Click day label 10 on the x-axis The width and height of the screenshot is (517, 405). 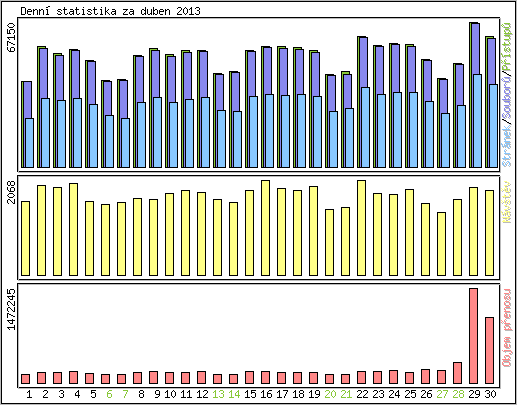[x=170, y=394]
